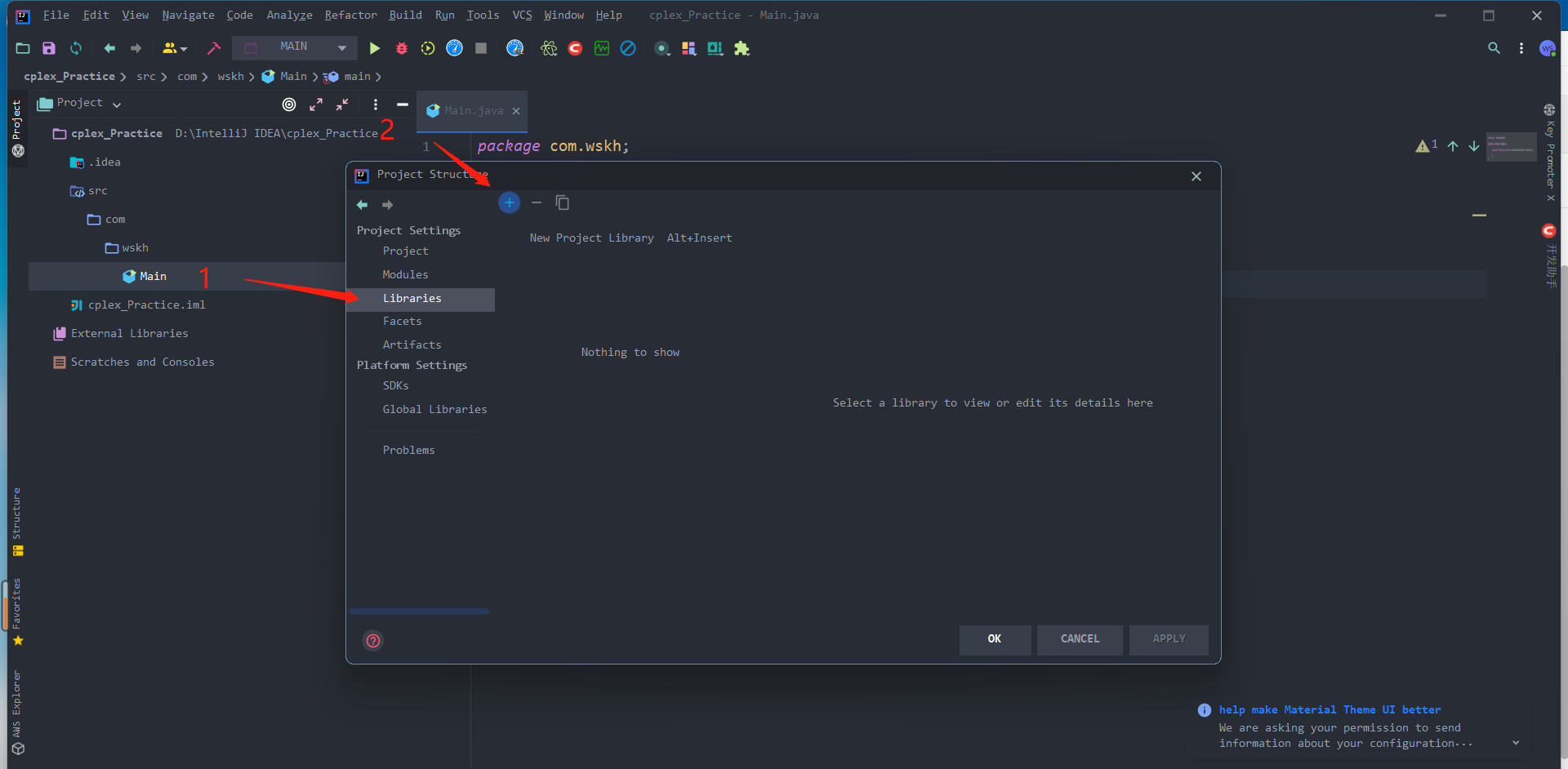Select Artifacts in Project Settings
Viewport: 1568px width, 769px height.
(412, 345)
